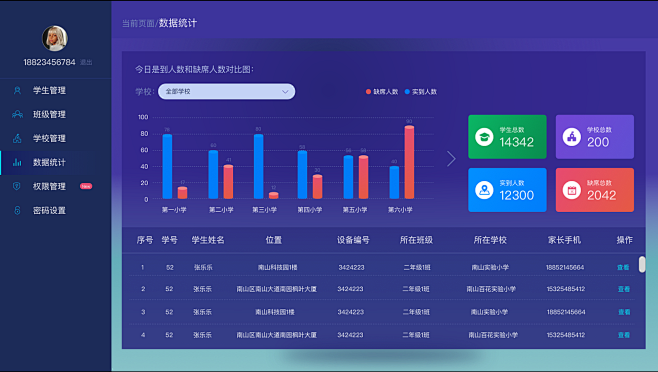Viewport: 658px width, 372px height.
Task: Click the location icon on 实到人数 card
Action: [484, 190]
